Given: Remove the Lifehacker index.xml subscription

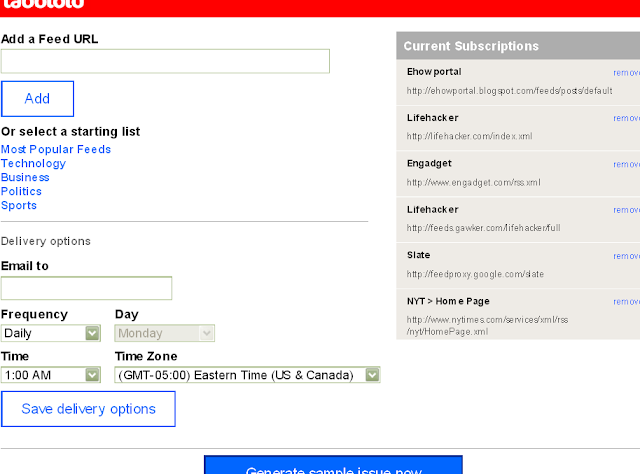Looking at the screenshot, I should (627, 118).
